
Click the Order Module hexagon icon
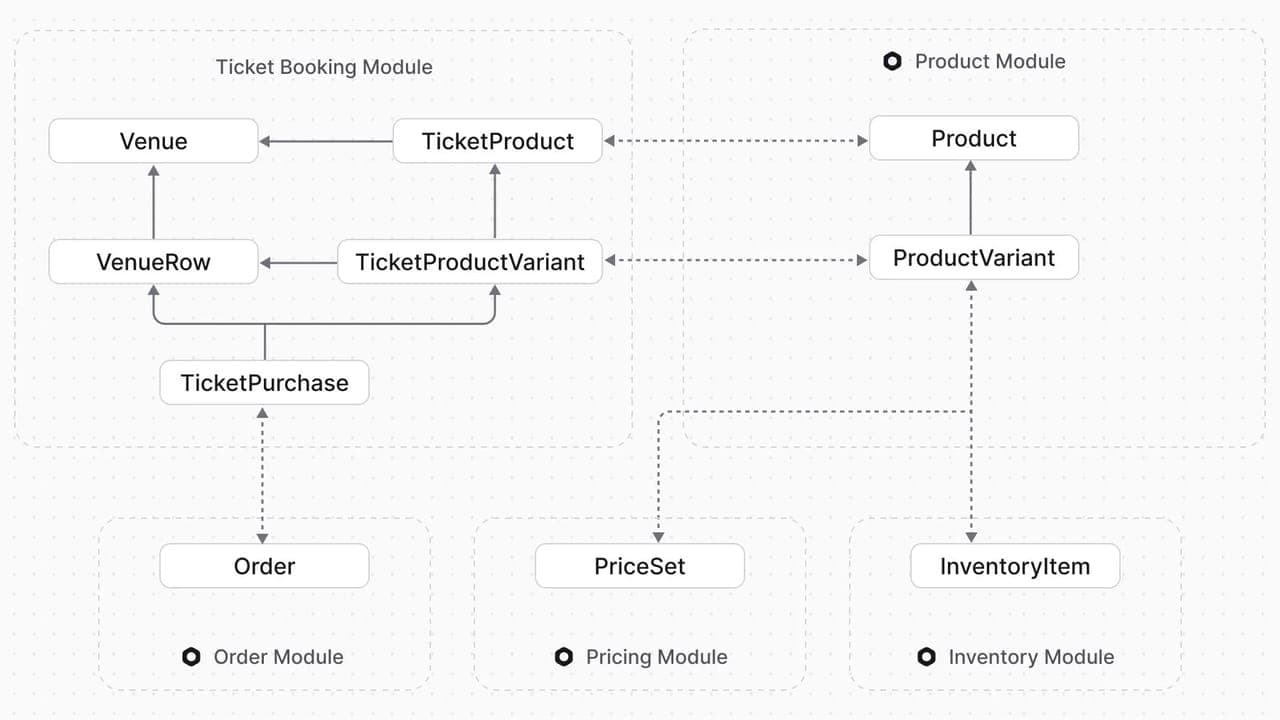pyautogui.click(x=191, y=657)
